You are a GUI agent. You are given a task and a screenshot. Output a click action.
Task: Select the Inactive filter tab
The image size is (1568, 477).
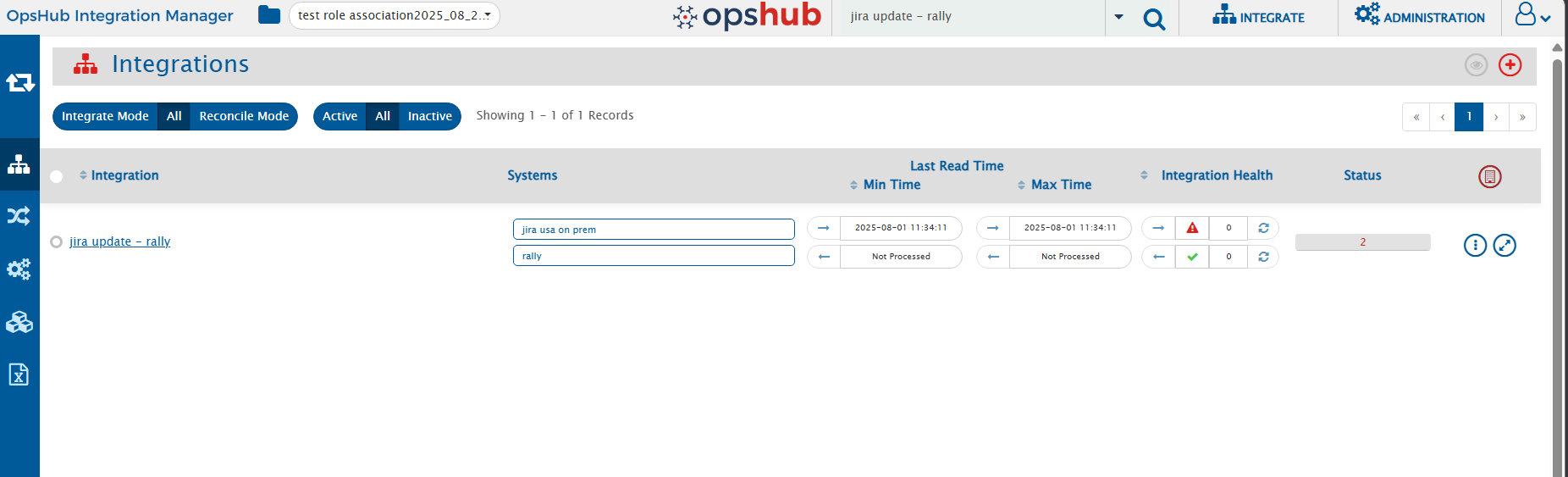[x=429, y=116]
